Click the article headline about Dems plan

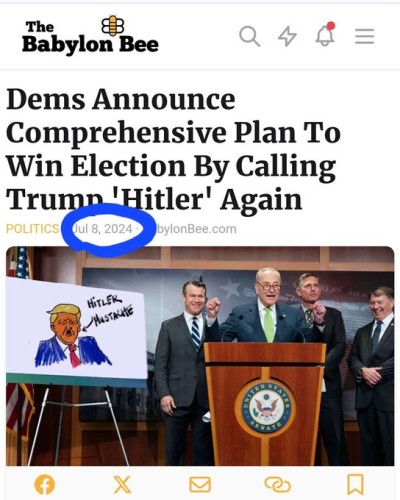tap(173, 149)
